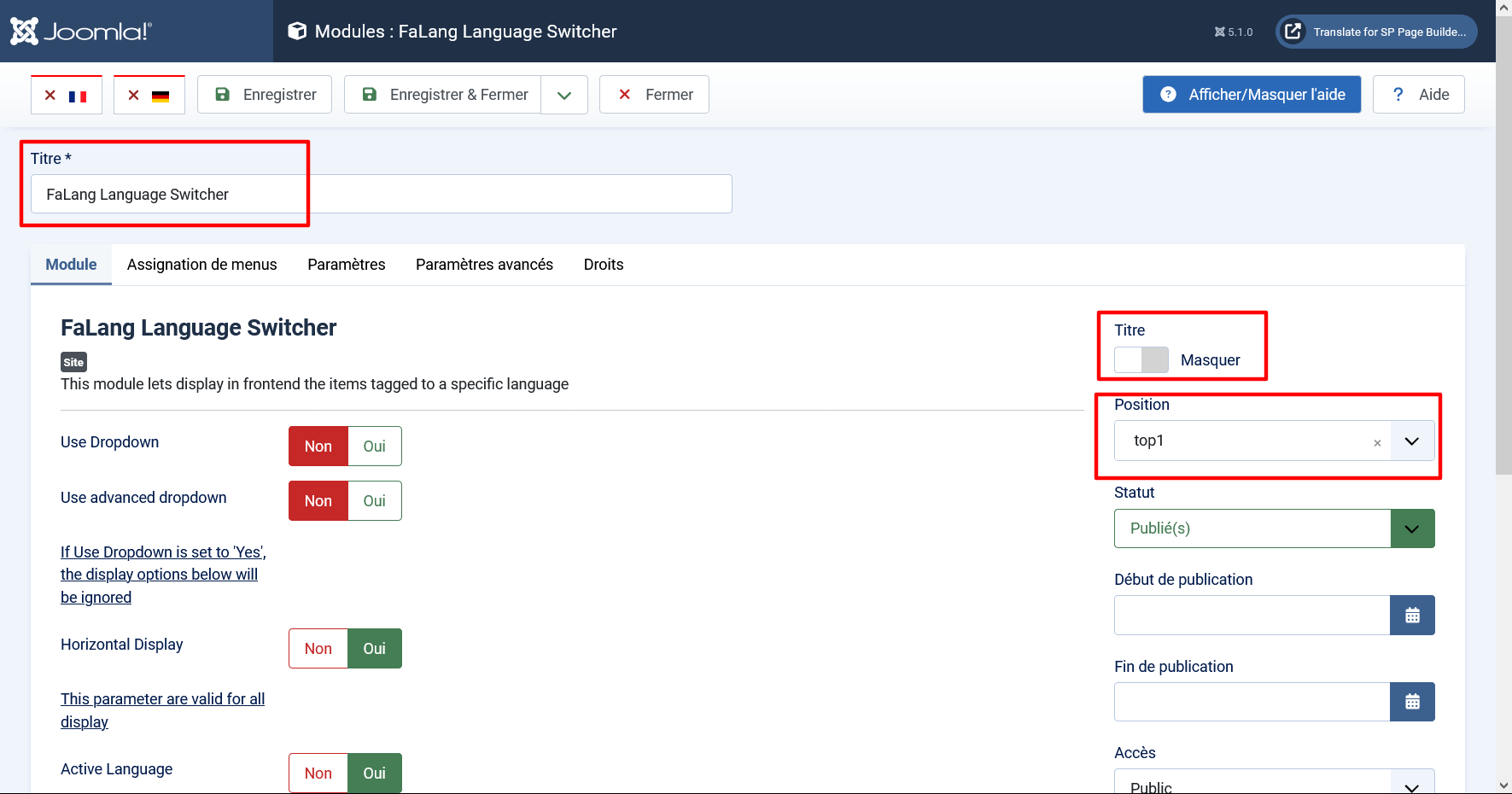Click 'This parameter are valid for all display' link
Viewport: 1512px width, 794px height.
(x=162, y=710)
